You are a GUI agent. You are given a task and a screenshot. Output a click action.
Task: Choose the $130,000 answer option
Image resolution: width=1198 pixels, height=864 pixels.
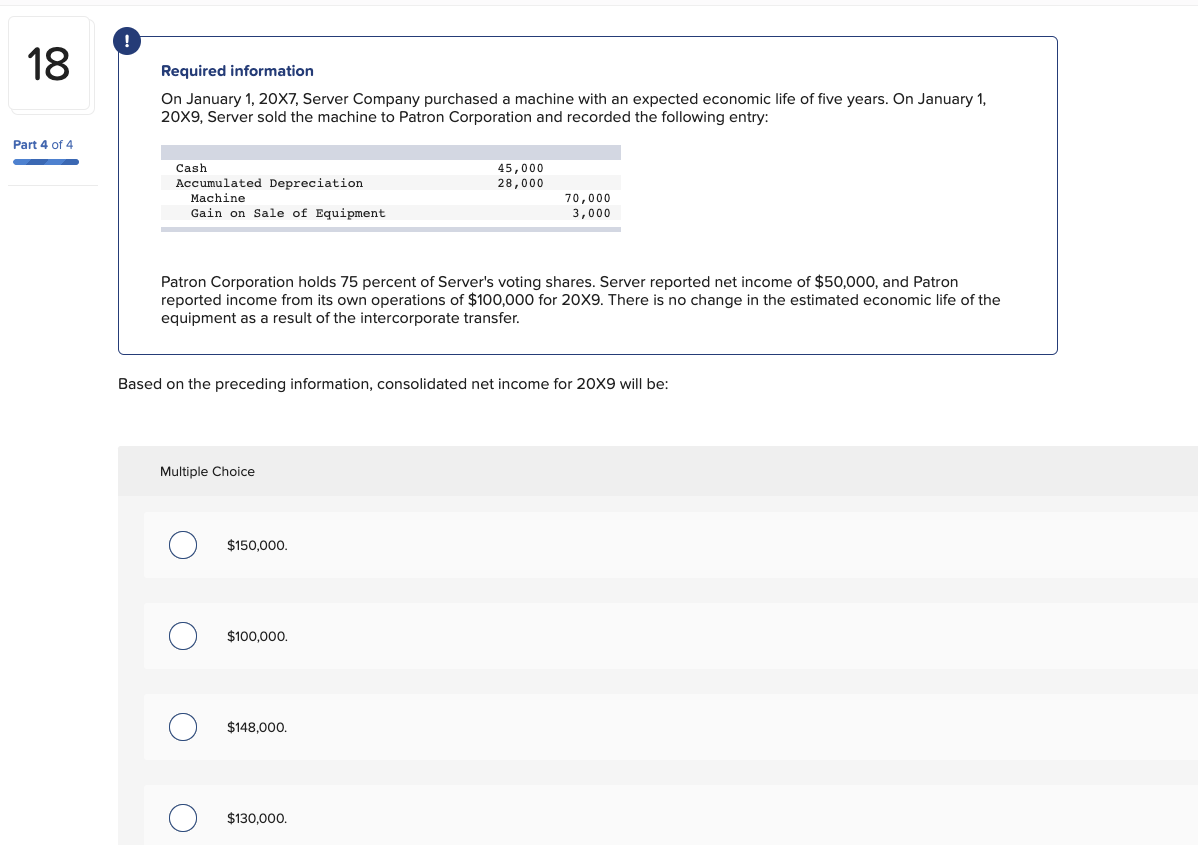183,818
